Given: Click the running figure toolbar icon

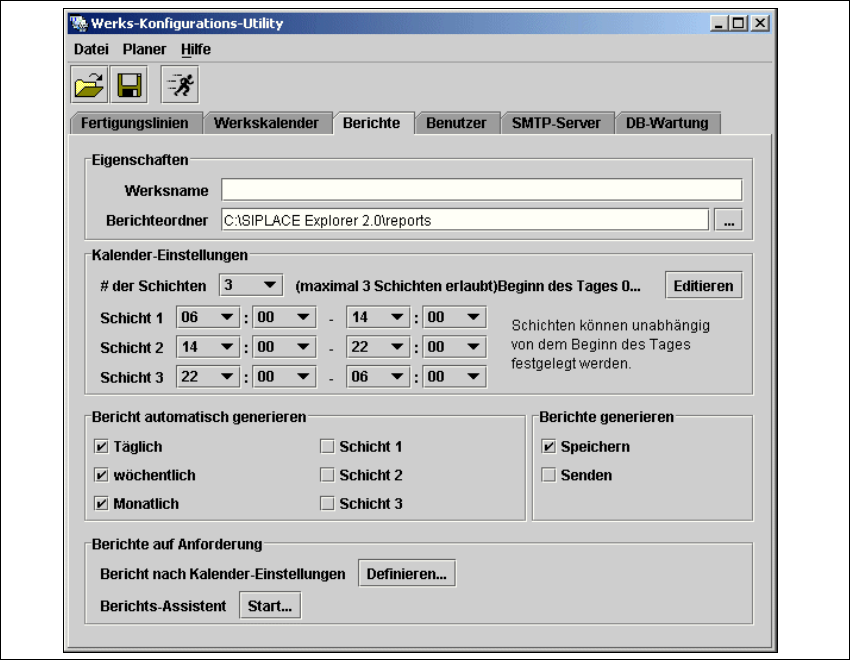Looking at the screenshot, I should 181,87.
